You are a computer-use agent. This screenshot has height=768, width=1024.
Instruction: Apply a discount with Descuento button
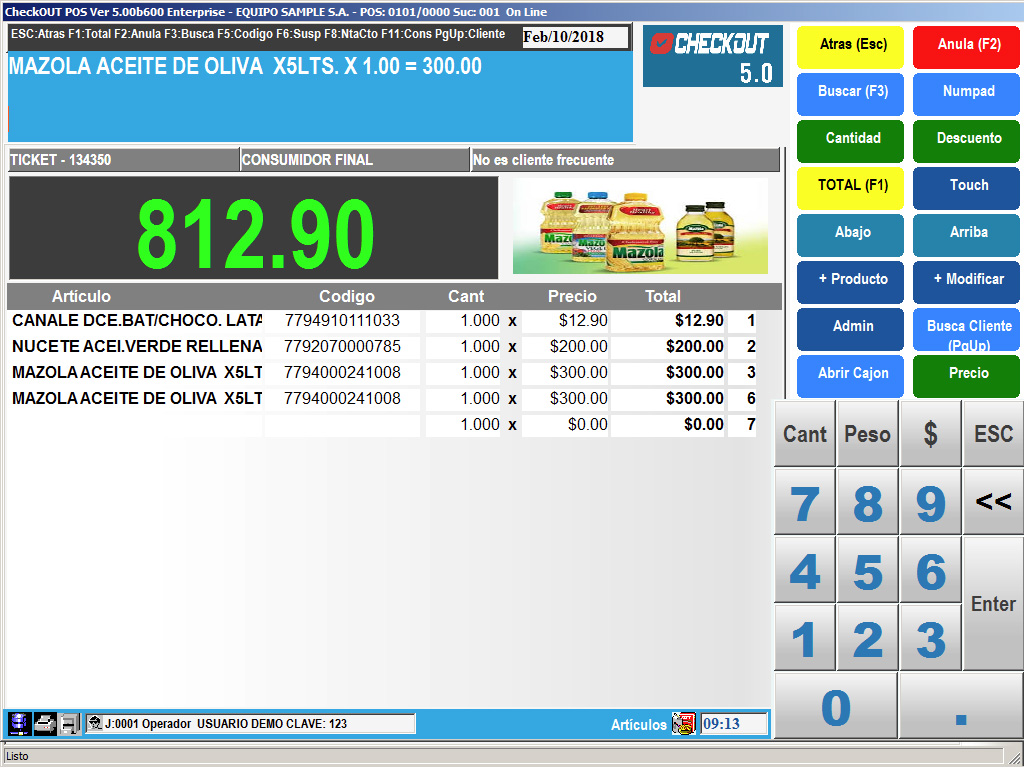[x=967, y=141]
